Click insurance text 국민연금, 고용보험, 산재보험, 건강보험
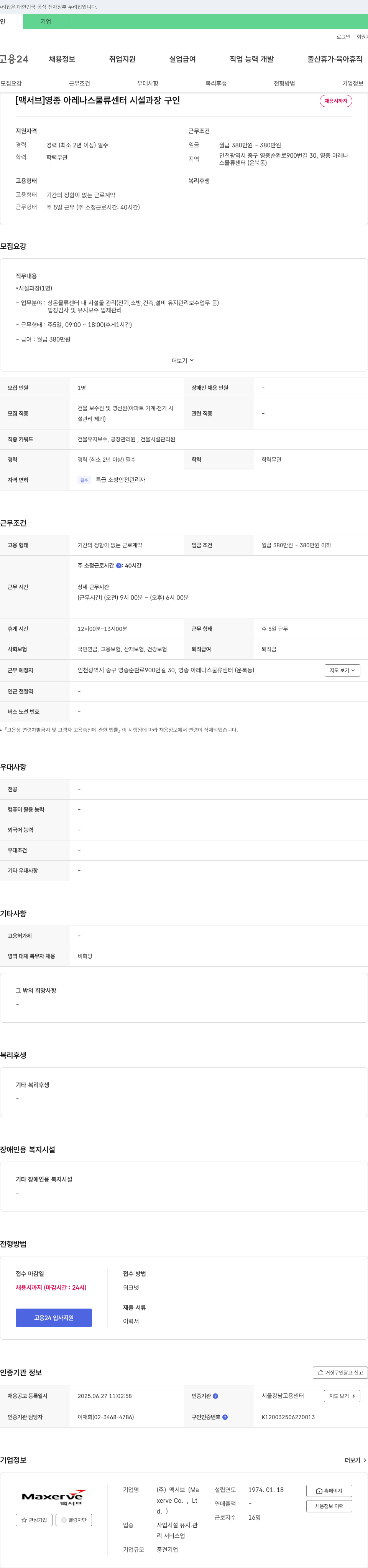The image size is (368, 1568). pos(122,649)
